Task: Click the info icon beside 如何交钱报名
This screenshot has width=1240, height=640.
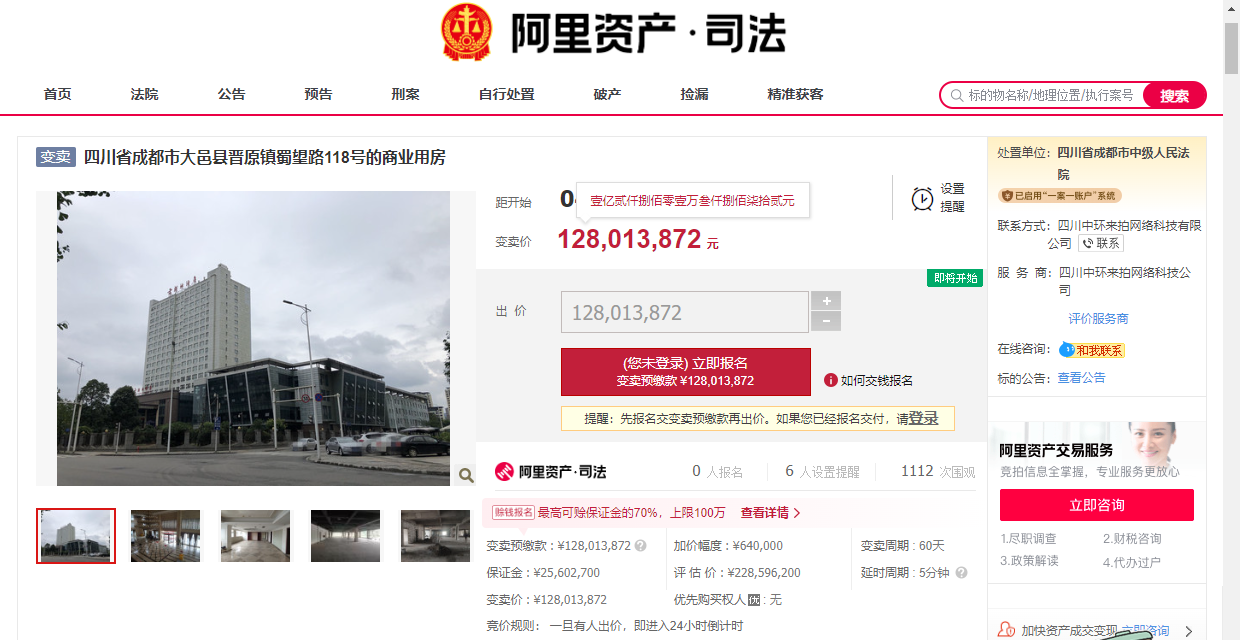Action: point(830,380)
